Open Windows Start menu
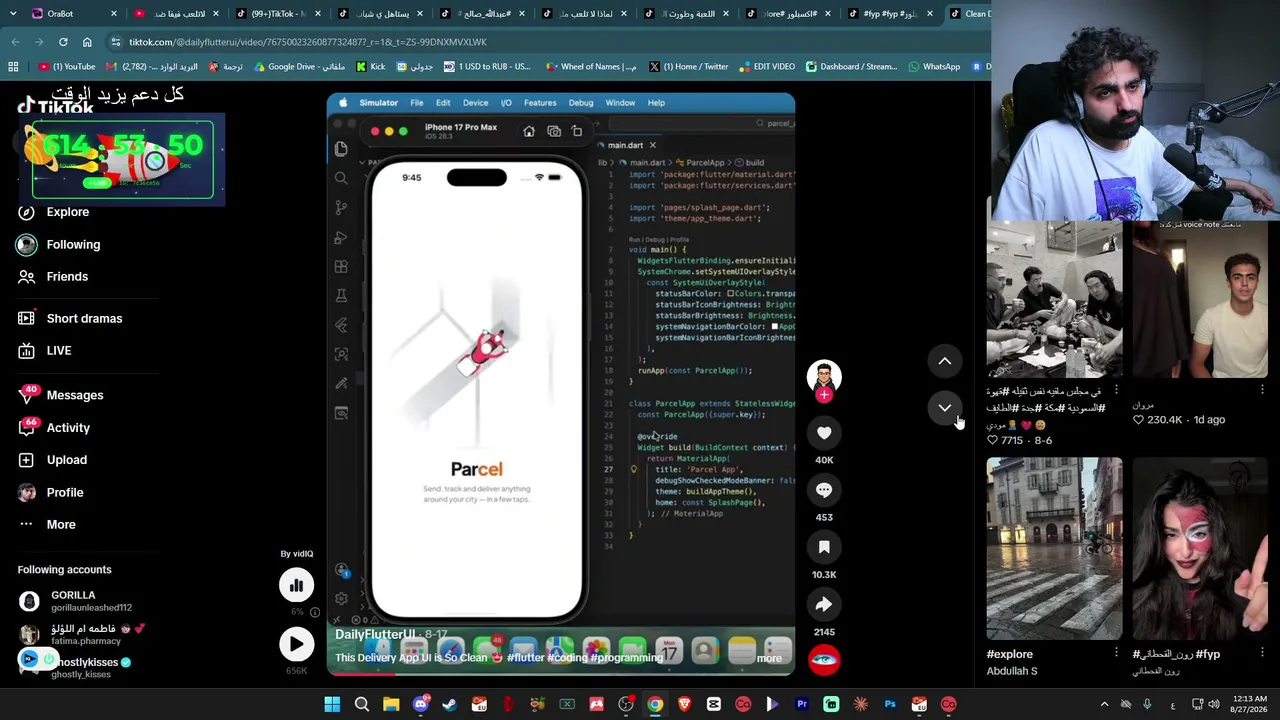The image size is (1280, 720). pos(332,704)
